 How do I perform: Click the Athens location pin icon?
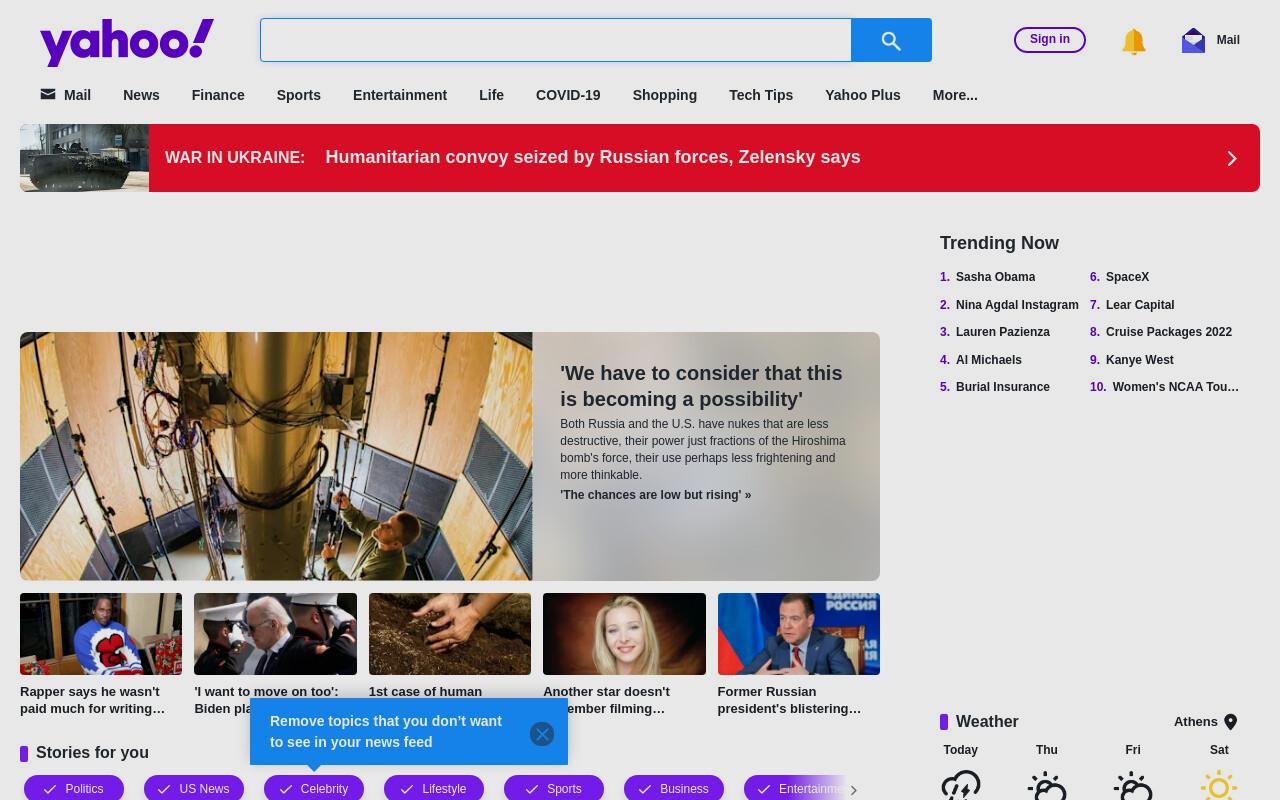pos(1231,722)
